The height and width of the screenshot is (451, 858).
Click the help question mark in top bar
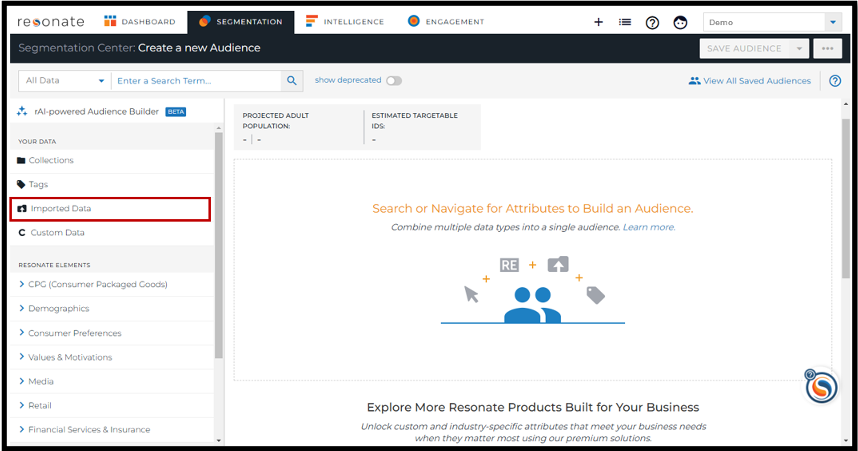[652, 22]
